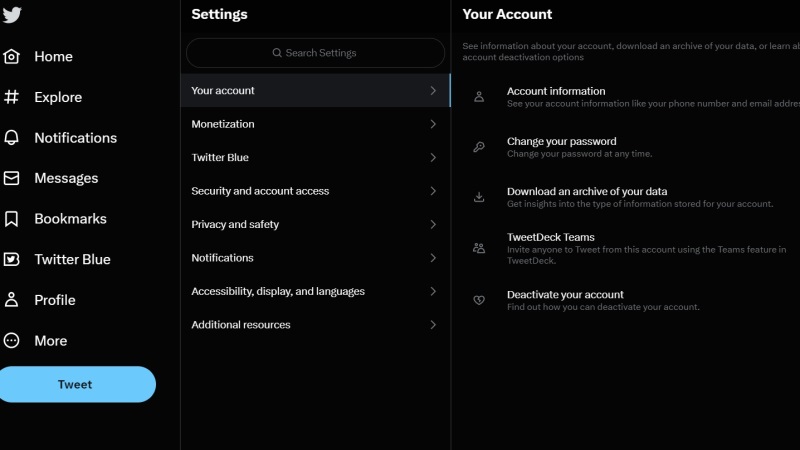Click the key icon for Change your password
Screen dimensions: 800x450
479,147
